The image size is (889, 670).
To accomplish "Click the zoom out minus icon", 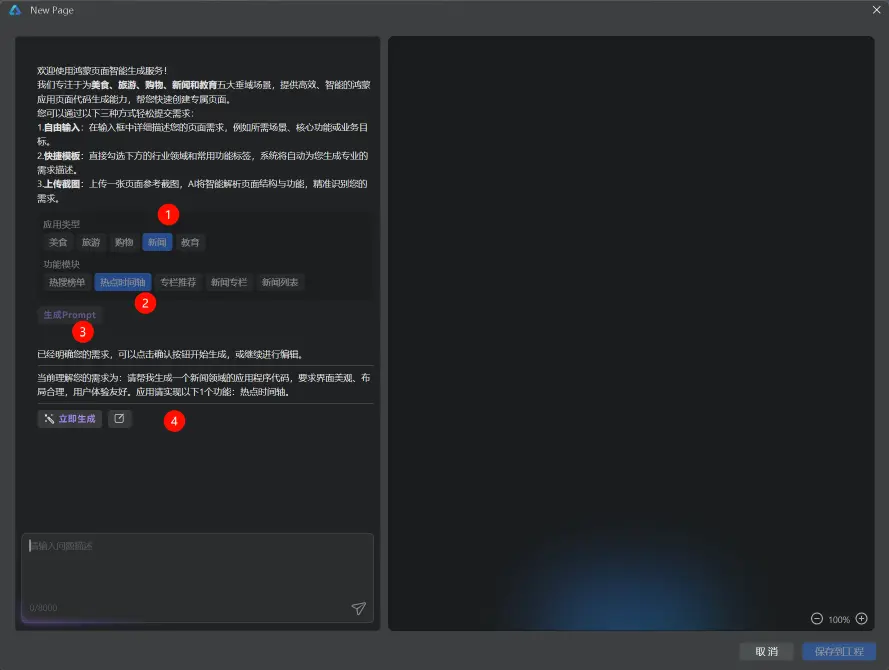I will (x=815, y=619).
